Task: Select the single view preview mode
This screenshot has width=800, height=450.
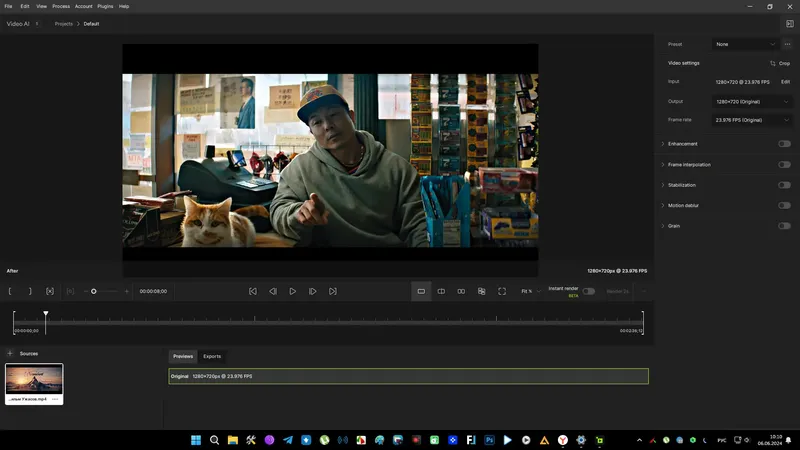Action: 421,291
